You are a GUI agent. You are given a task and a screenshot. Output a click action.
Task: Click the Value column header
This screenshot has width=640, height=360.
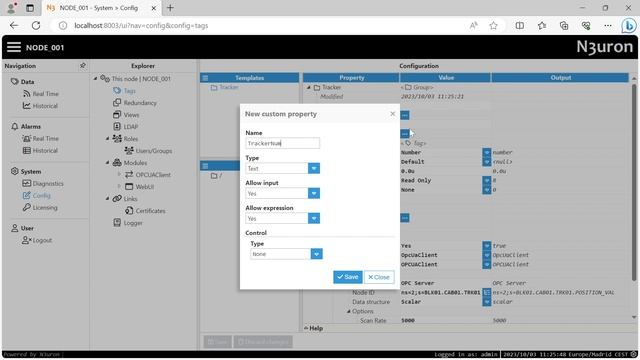point(445,78)
